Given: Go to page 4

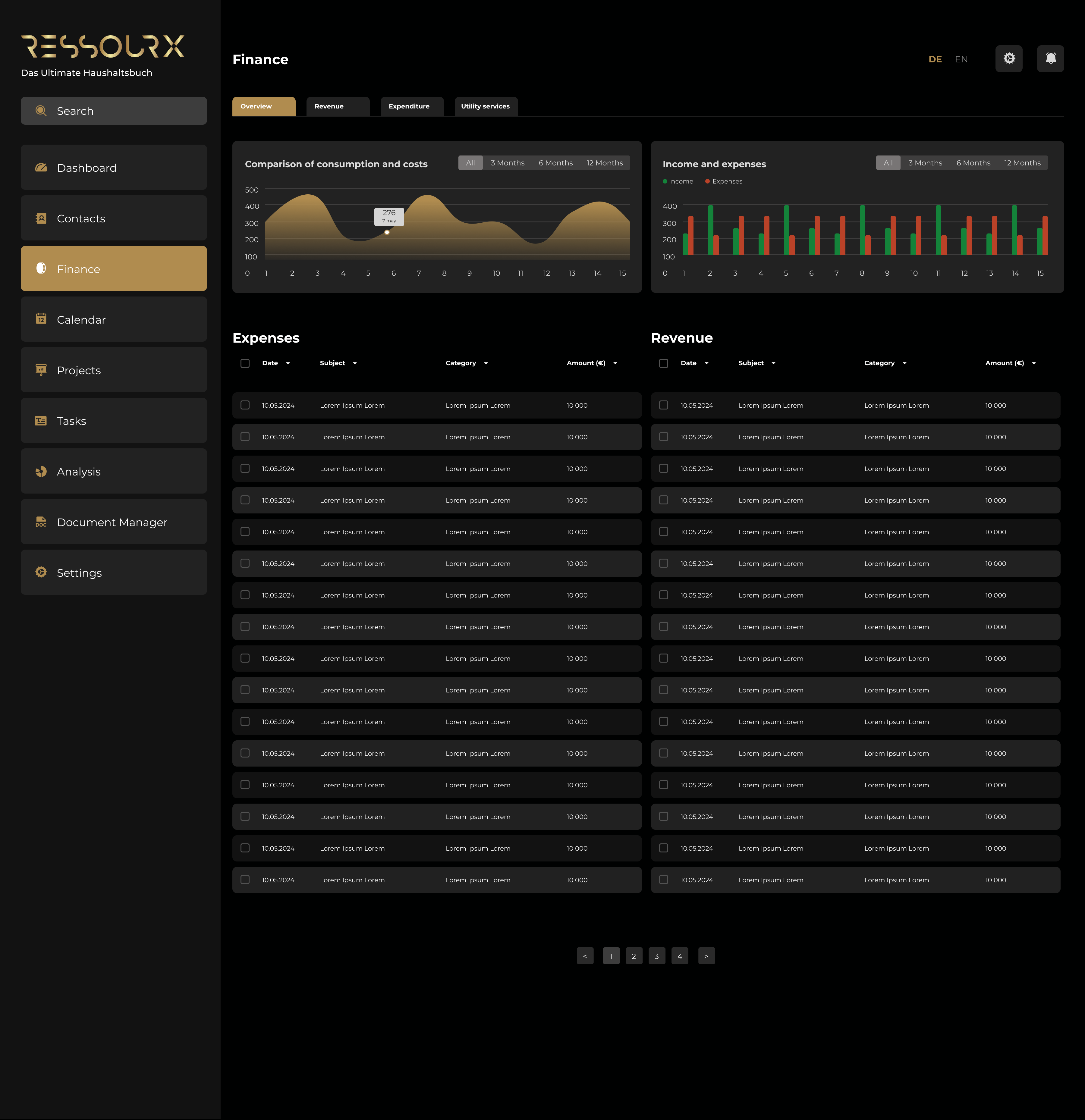Looking at the screenshot, I should 680,956.
